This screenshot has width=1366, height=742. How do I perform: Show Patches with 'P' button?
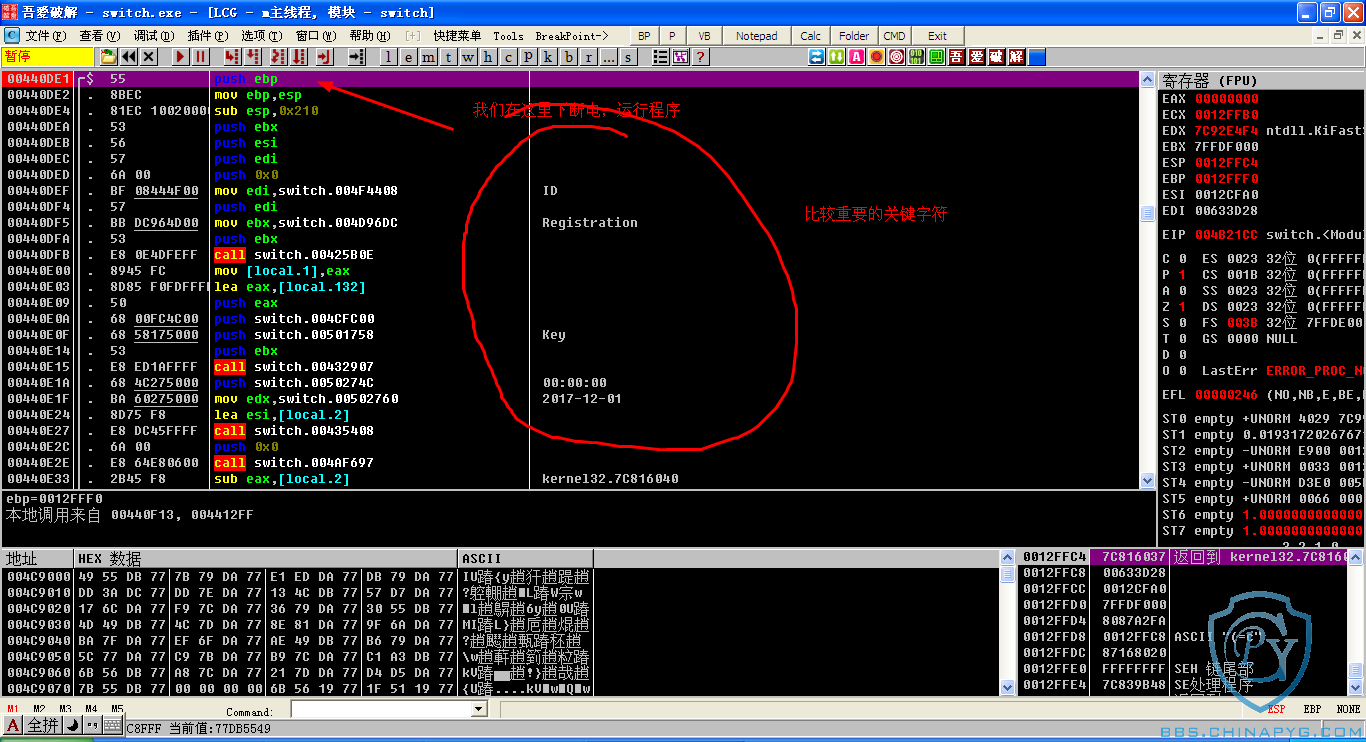click(x=528, y=57)
